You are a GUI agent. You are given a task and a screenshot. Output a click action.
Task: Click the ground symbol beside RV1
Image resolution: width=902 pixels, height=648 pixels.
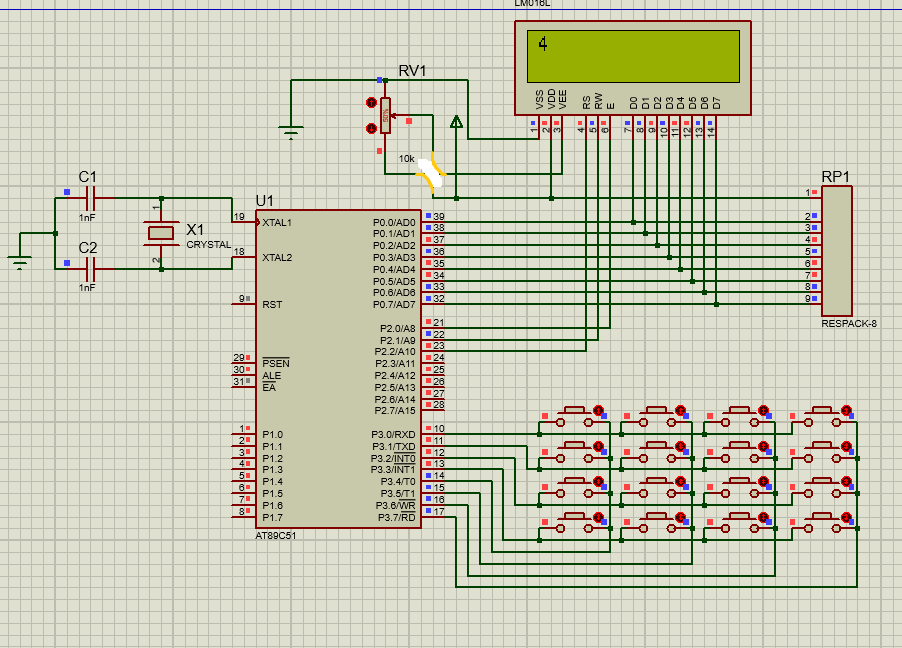[291, 133]
